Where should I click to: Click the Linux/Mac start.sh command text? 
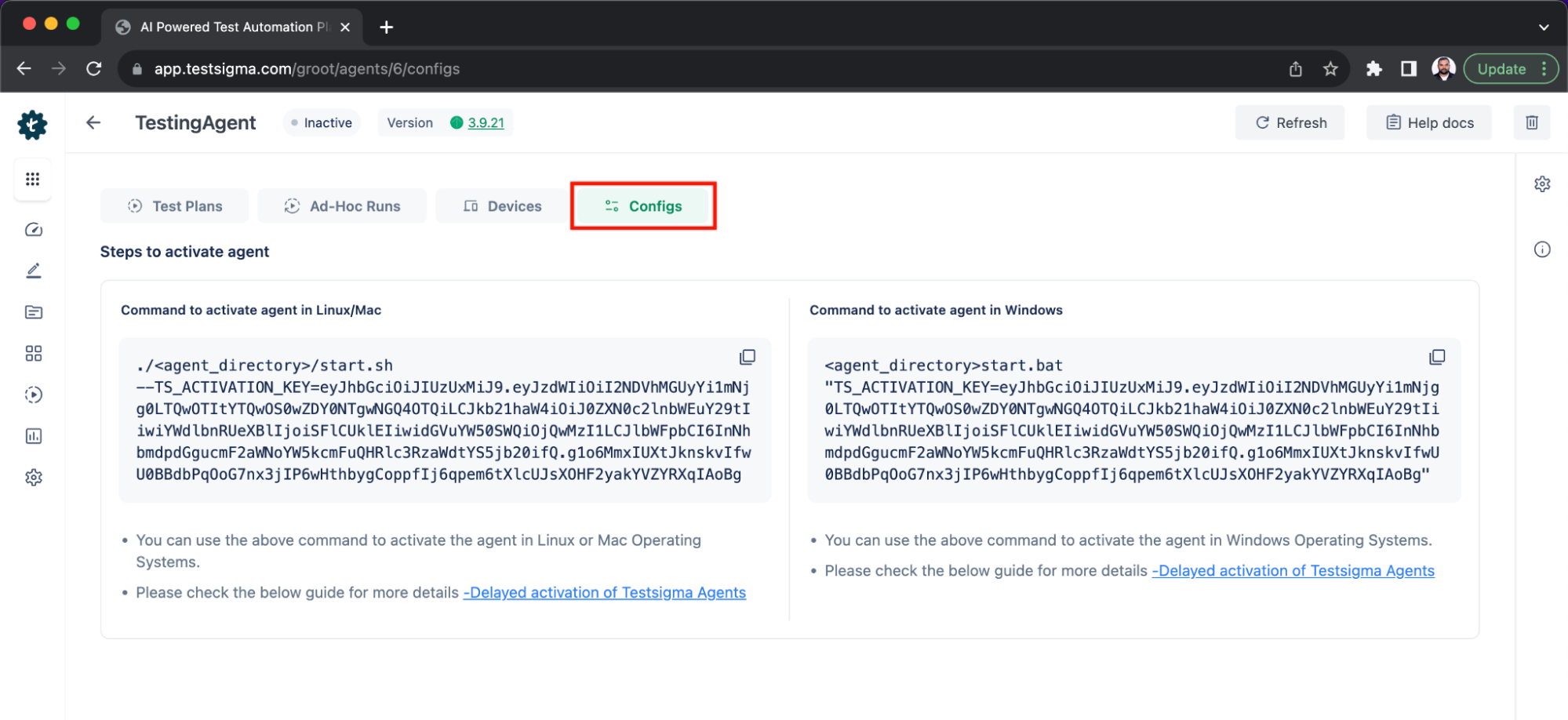444,420
